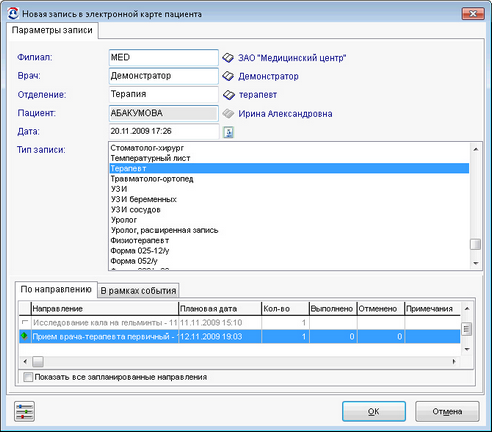Click the Отделение field containing Терапия
This screenshot has width=492, height=432.
[163, 94]
